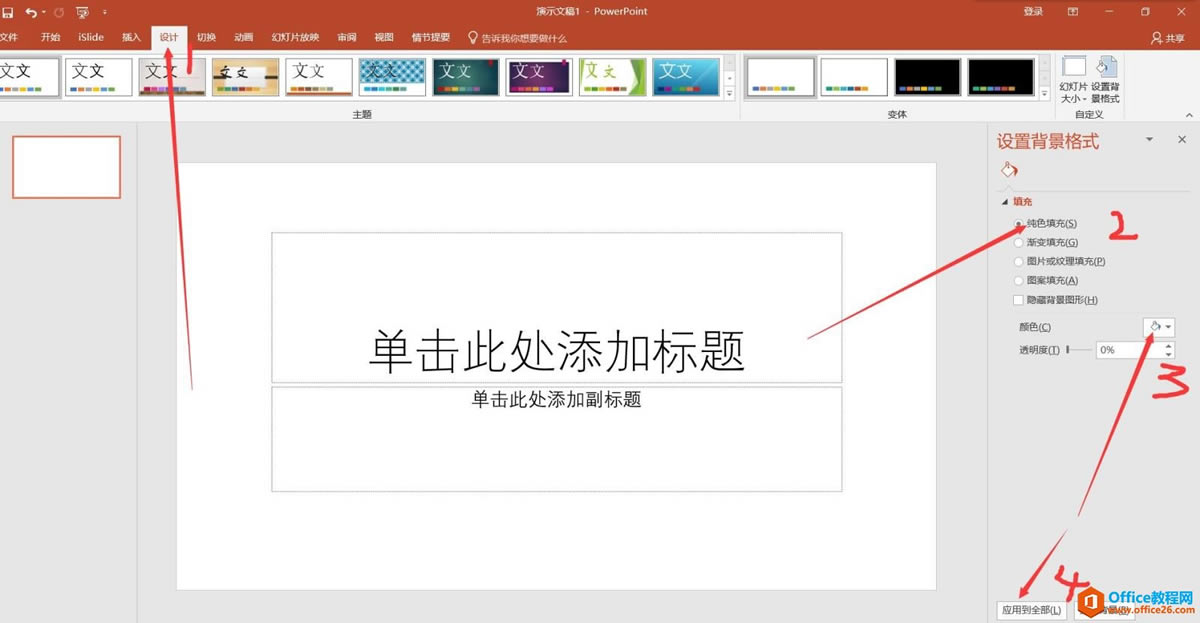Select the 渐变填充 radio button
Viewport: 1200px width, 623px height.
(x=1018, y=242)
